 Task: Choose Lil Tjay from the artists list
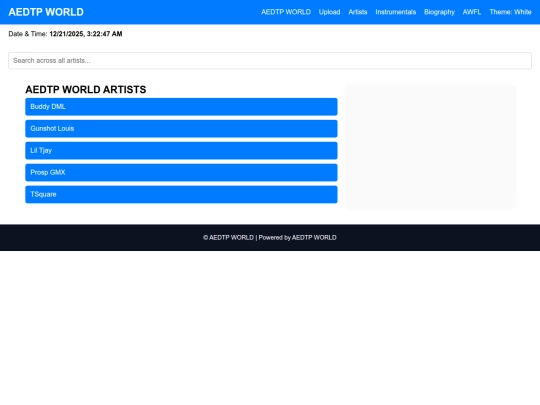(181, 150)
